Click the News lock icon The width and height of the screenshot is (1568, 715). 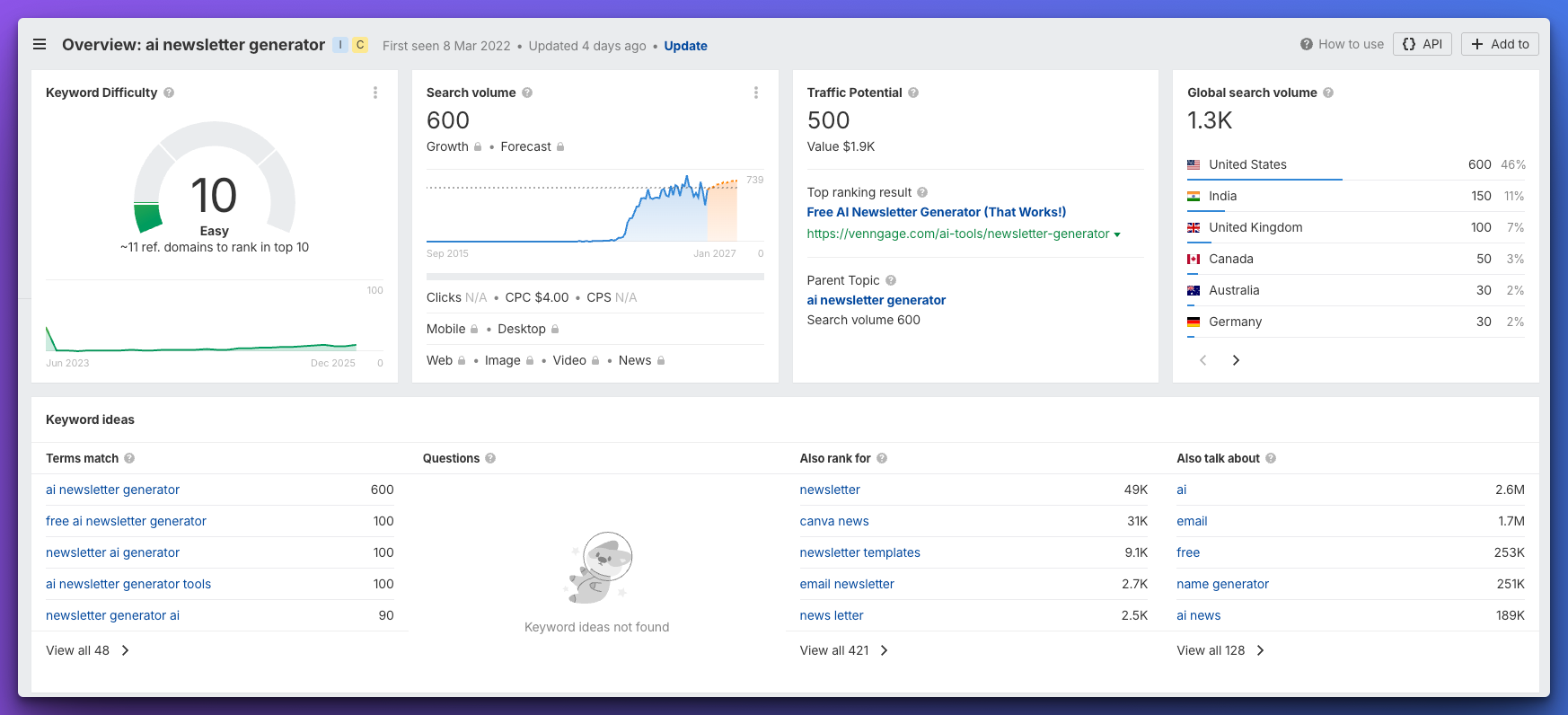click(x=661, y=360)
